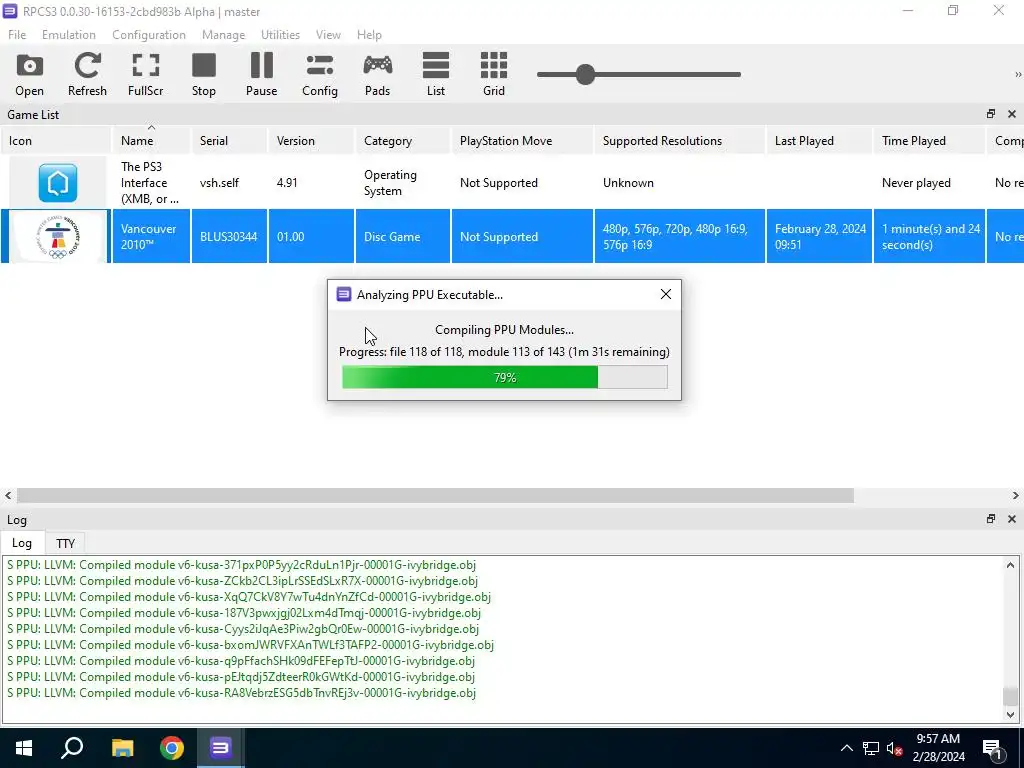
Task: Open the Configuration menu
Action: pos(149,35)
